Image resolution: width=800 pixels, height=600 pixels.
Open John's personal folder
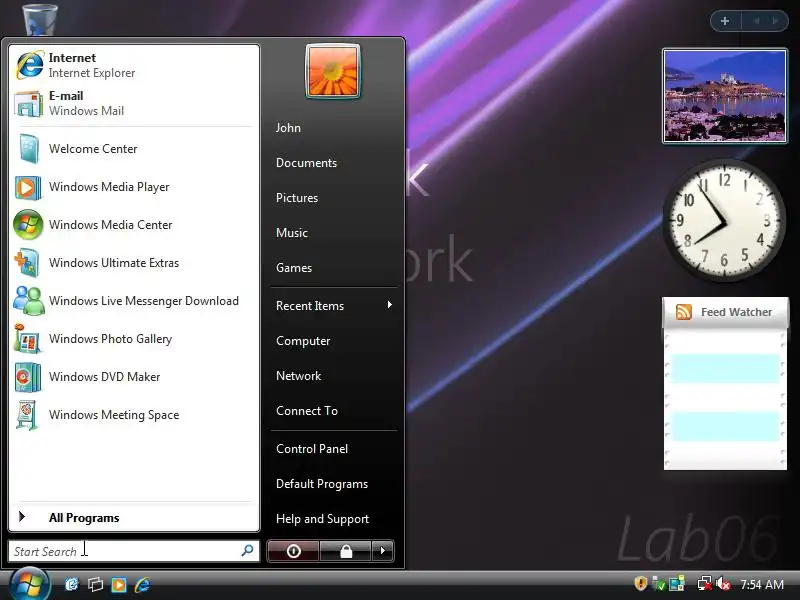coord(288,128)
